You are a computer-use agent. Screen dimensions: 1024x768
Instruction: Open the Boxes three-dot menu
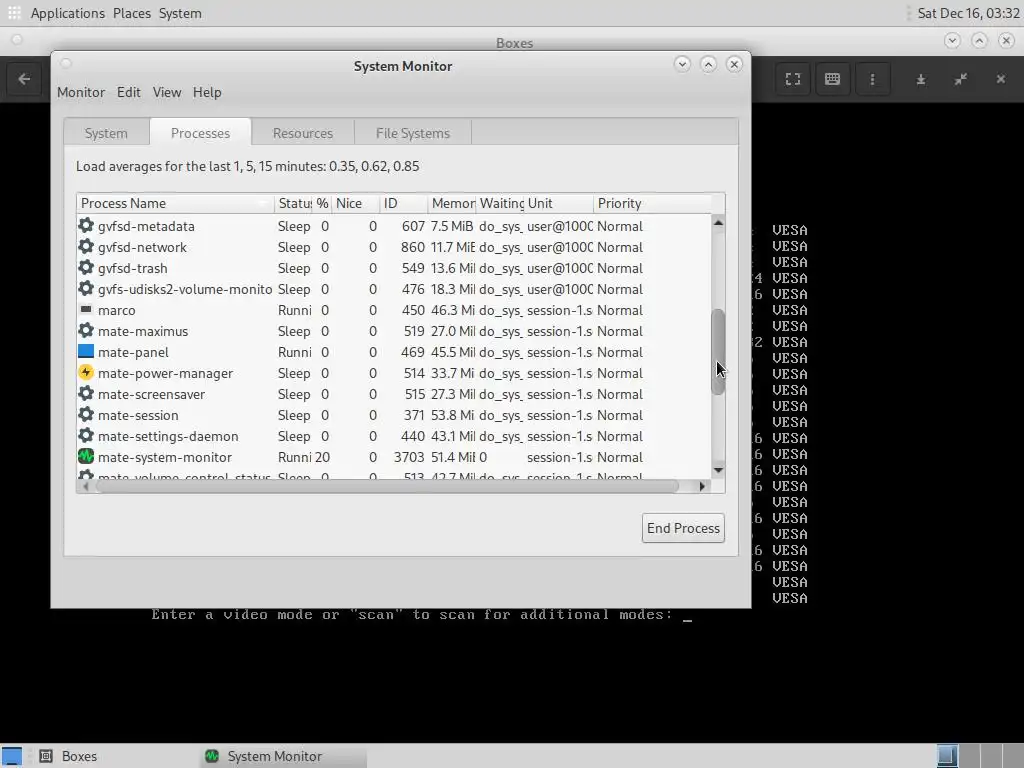pyautogui.click(x=872, y=79)
